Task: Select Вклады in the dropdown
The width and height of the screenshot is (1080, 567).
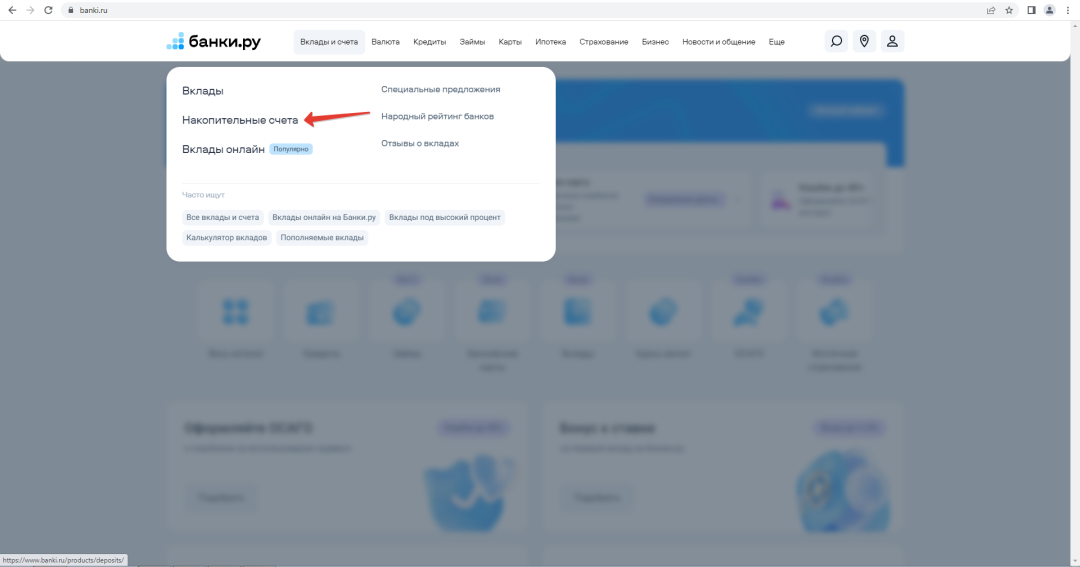Action: tap(202, 91)
